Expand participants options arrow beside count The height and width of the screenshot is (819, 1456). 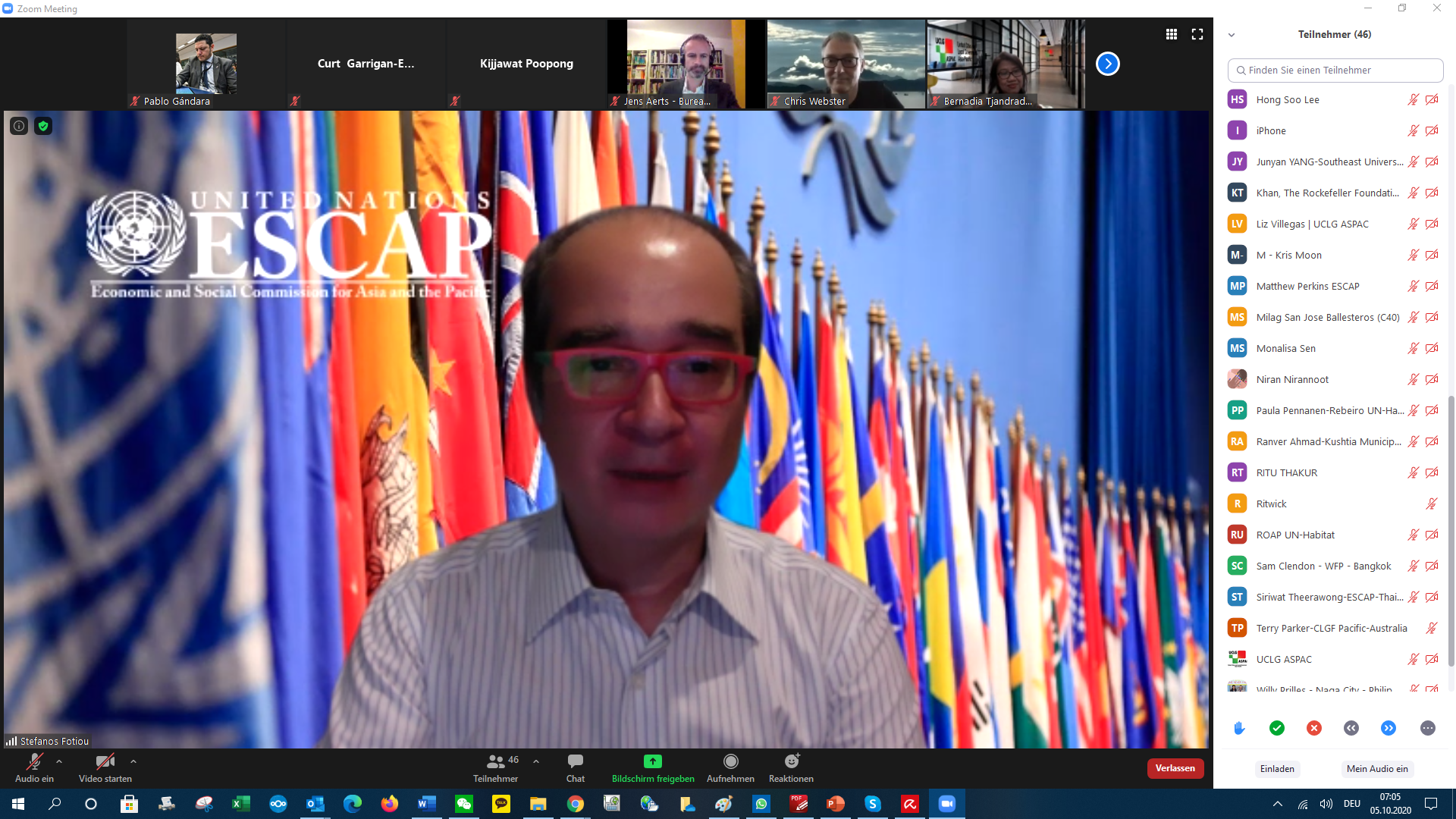(x=536, y=761)
